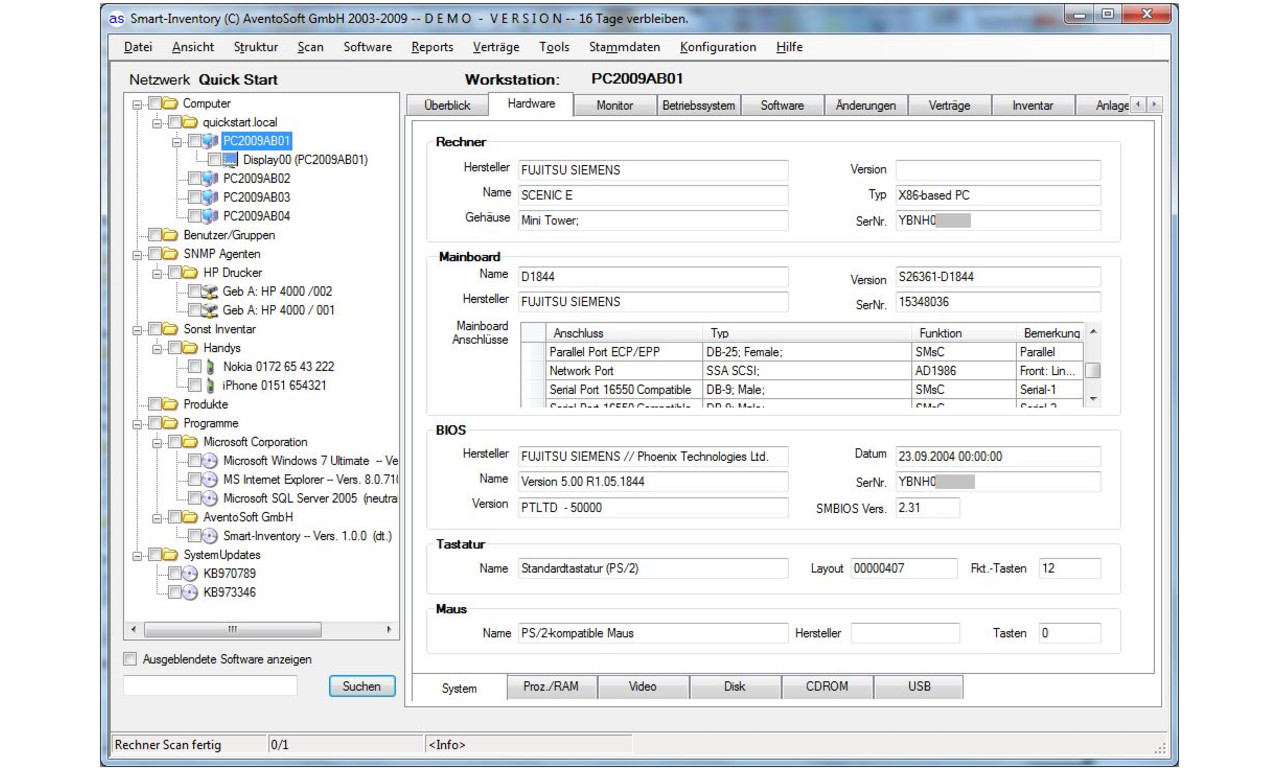Click the folder icon of Microsoft Corporation
This screenshot has width=1280, height=768.
tap(190, 442)
